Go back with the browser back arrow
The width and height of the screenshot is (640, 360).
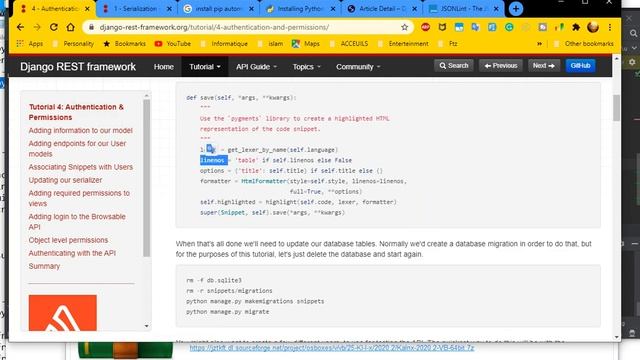click(x=20, y=27)
